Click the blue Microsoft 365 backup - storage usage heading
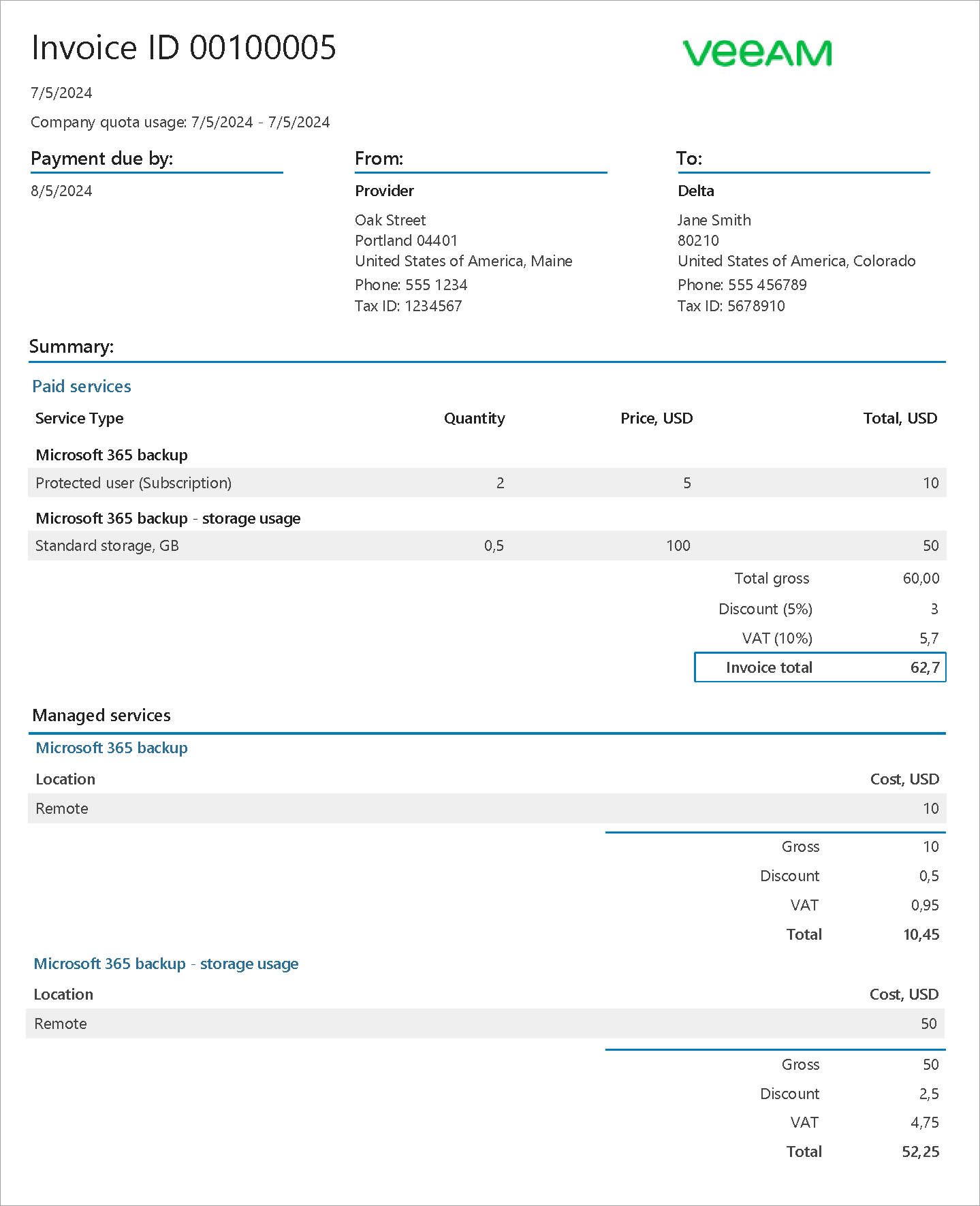Viewport: 980px width, 1206px height. [166, 964]
